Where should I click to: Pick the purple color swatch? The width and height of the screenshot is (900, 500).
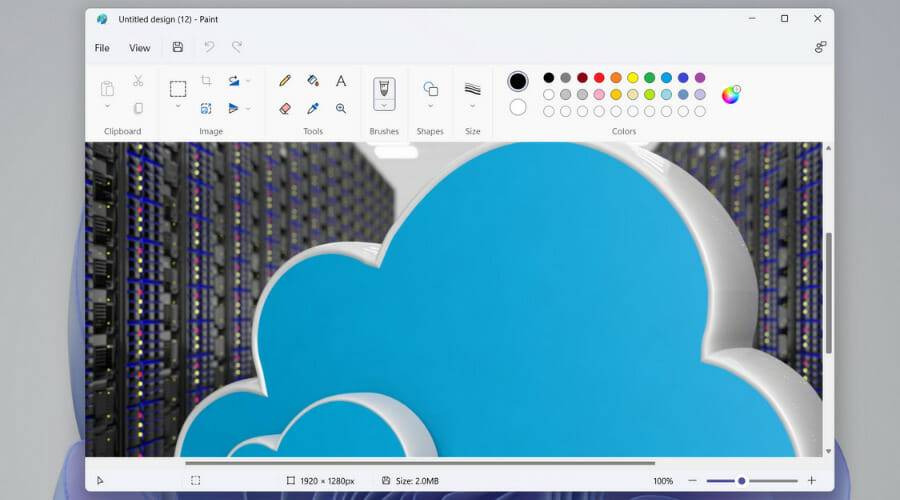pos(700,77)
